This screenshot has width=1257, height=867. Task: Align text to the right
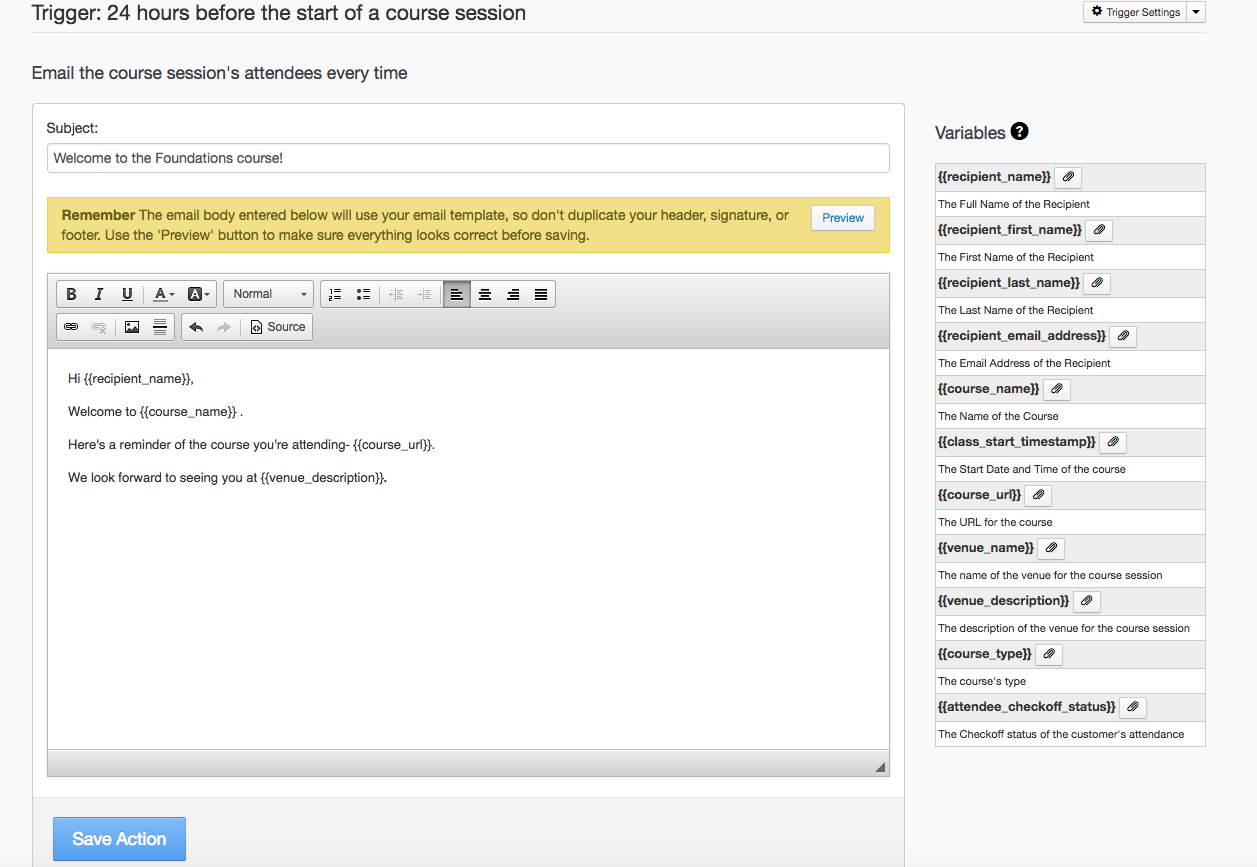tap(513, 294)
